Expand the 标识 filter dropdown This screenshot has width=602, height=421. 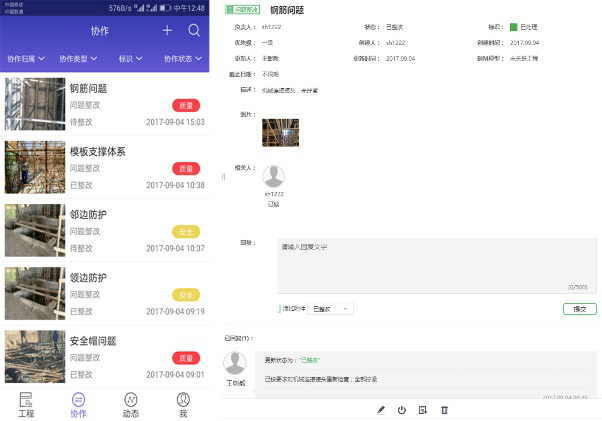(x=131, y=59)
